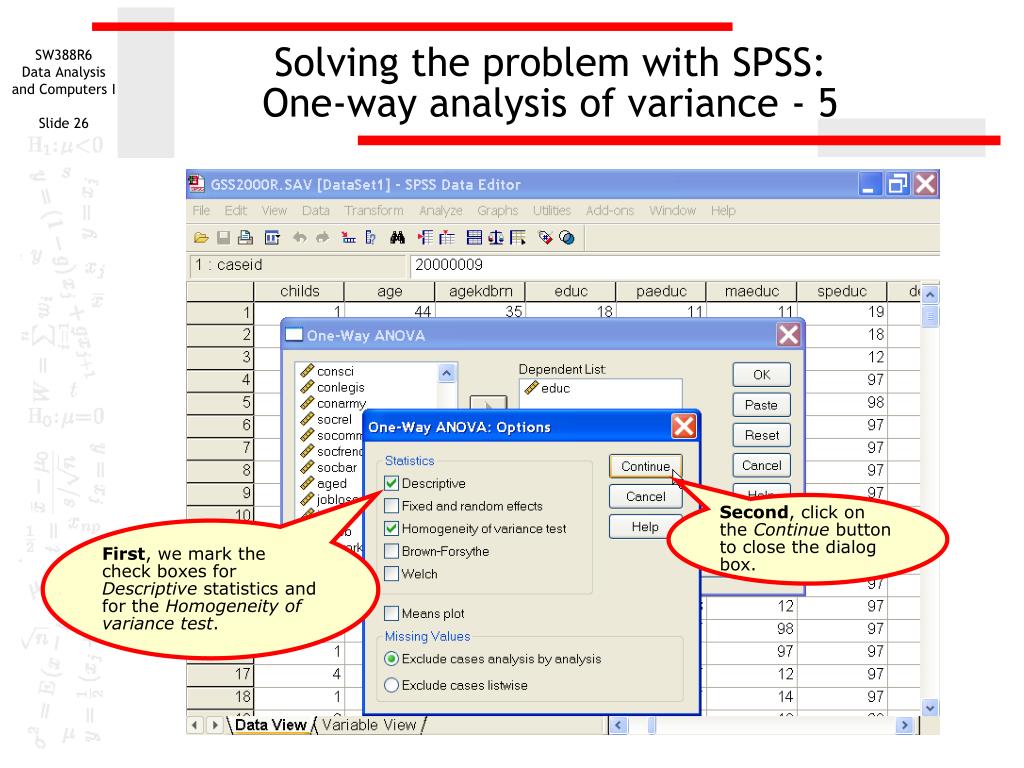Click the Select Cases toolbar icon
The height and width of the screenshot is (768, 1024).
pos(518,238)
